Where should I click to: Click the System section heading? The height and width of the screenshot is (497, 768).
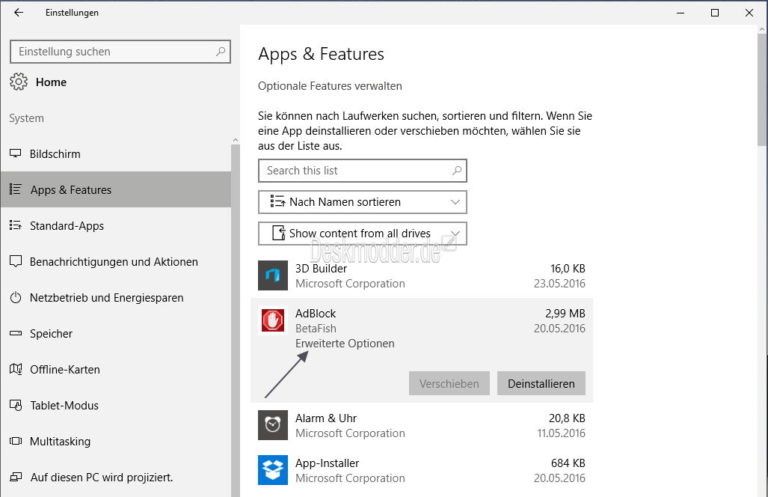click(26, 118)
